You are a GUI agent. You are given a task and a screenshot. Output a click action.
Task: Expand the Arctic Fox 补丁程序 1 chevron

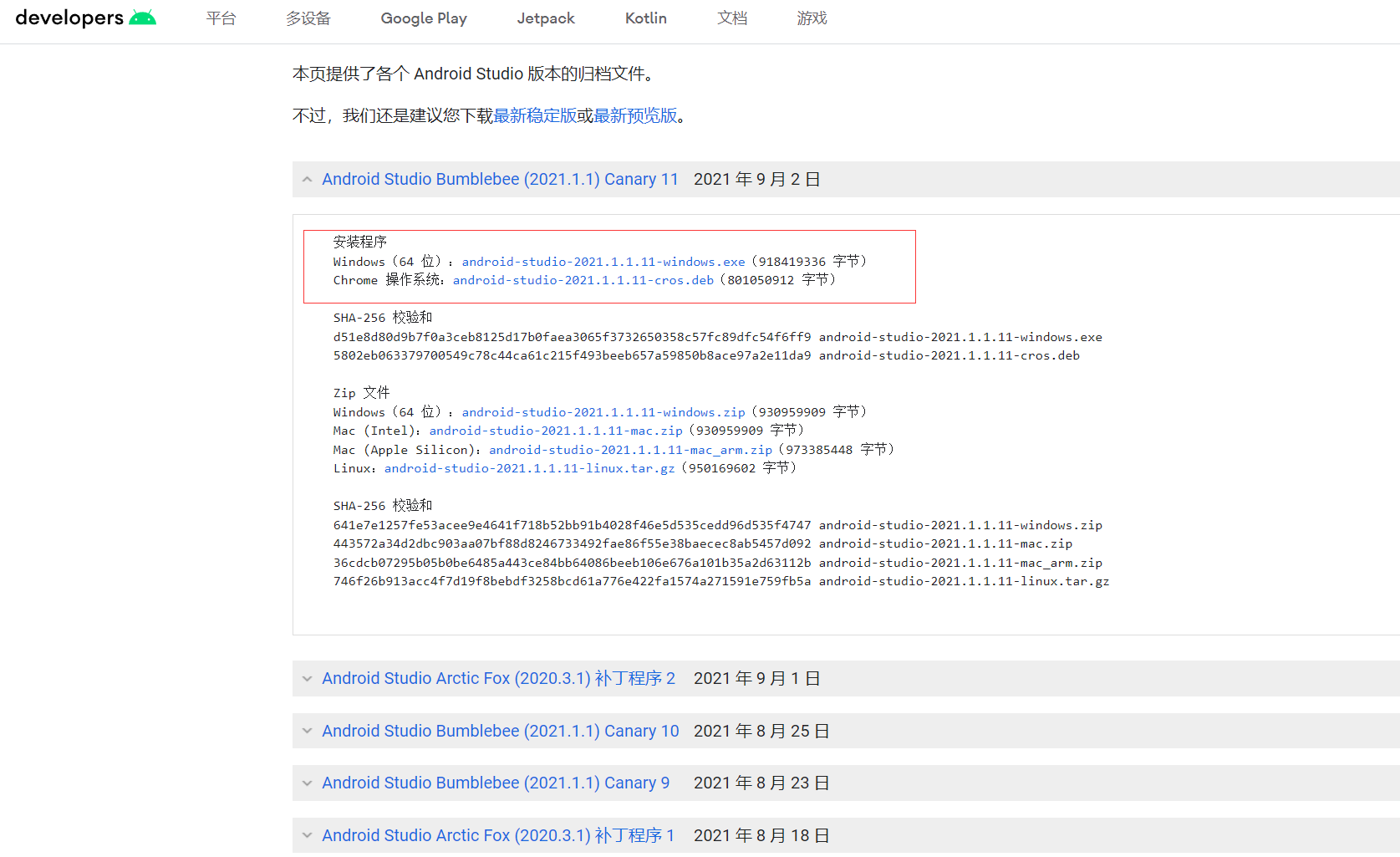click(x=308, y=836)
